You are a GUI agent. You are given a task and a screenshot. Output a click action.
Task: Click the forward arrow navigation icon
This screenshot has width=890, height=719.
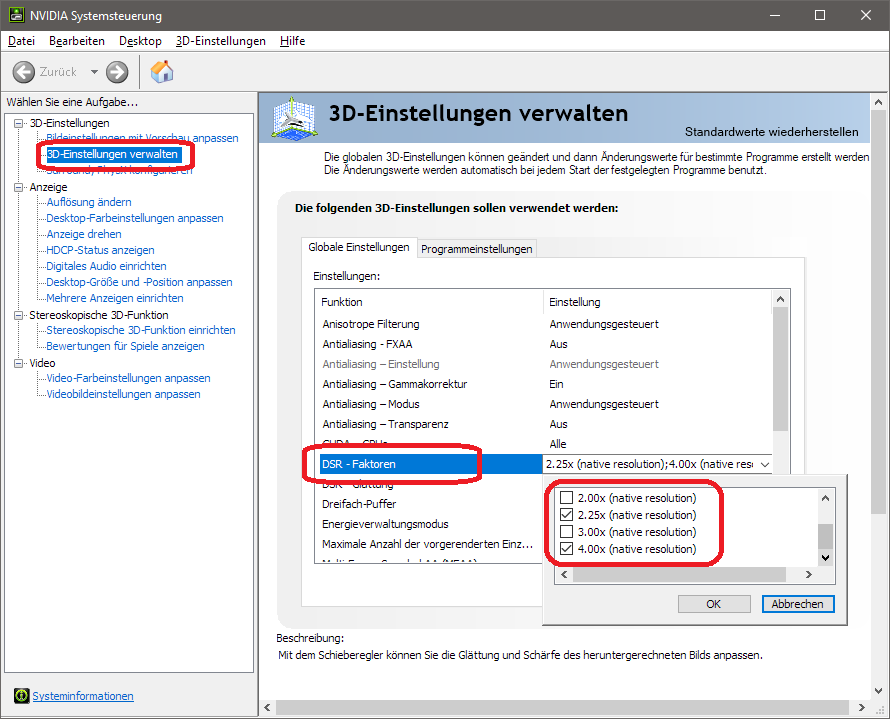click(x=117, y=72)
